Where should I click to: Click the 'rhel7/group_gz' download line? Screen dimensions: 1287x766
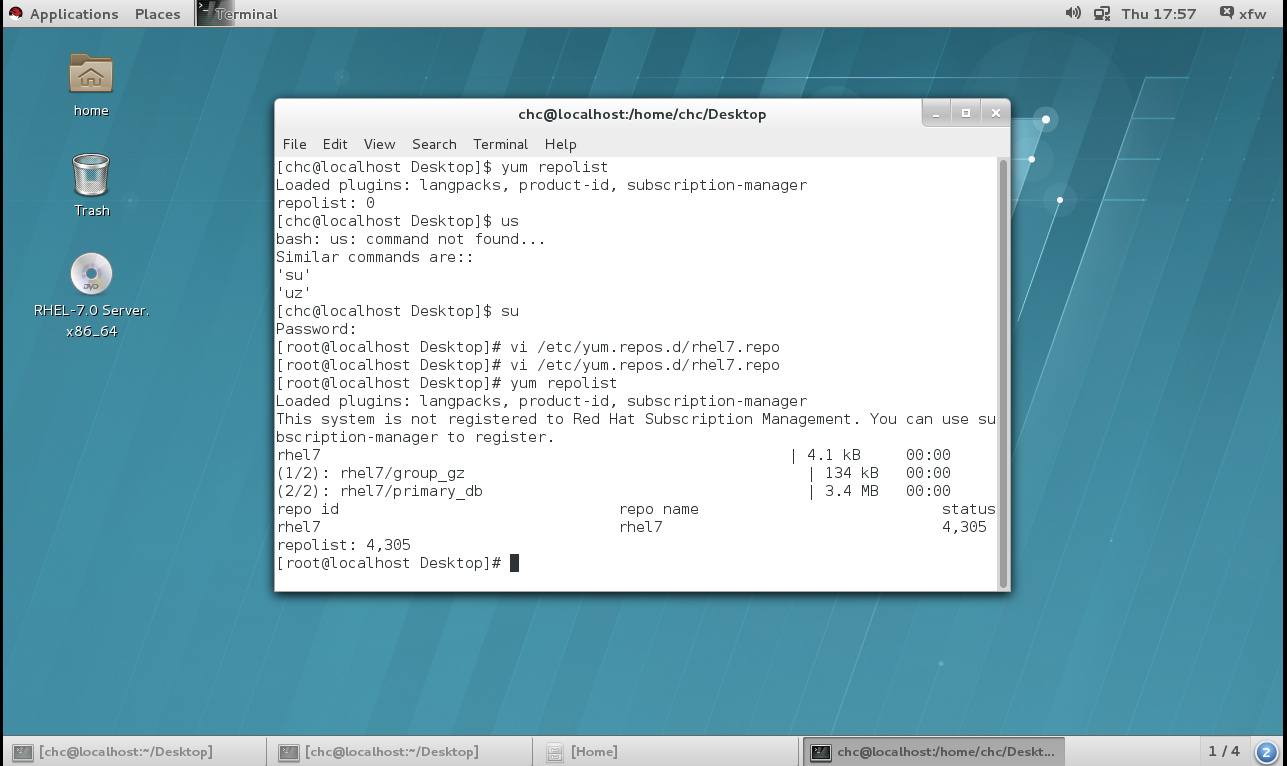point(613,473)
